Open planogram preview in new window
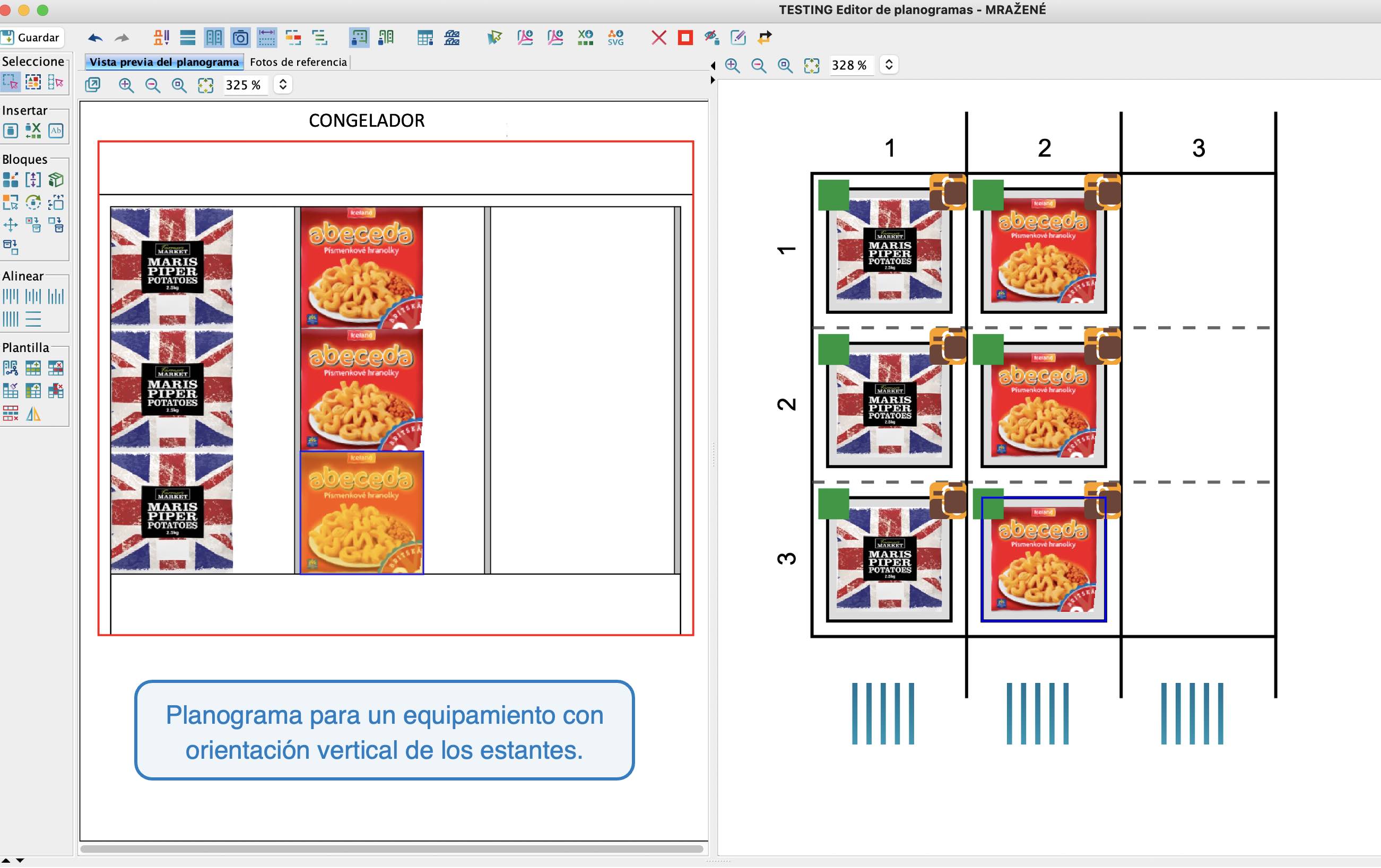Image resolution: width=1381 pixels, height=868 pixels. point(92,85)
